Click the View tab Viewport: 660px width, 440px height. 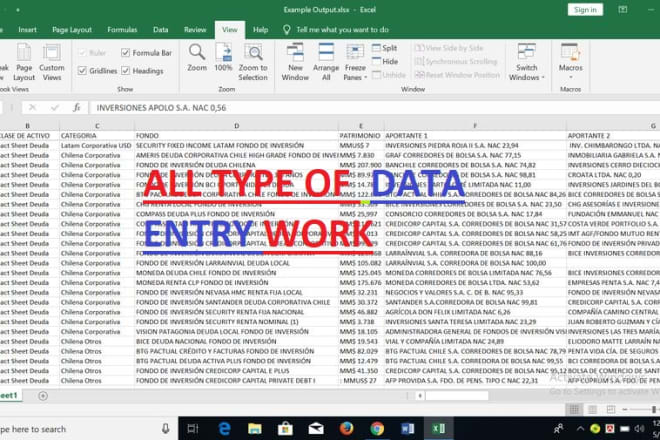tap(230, 29)
